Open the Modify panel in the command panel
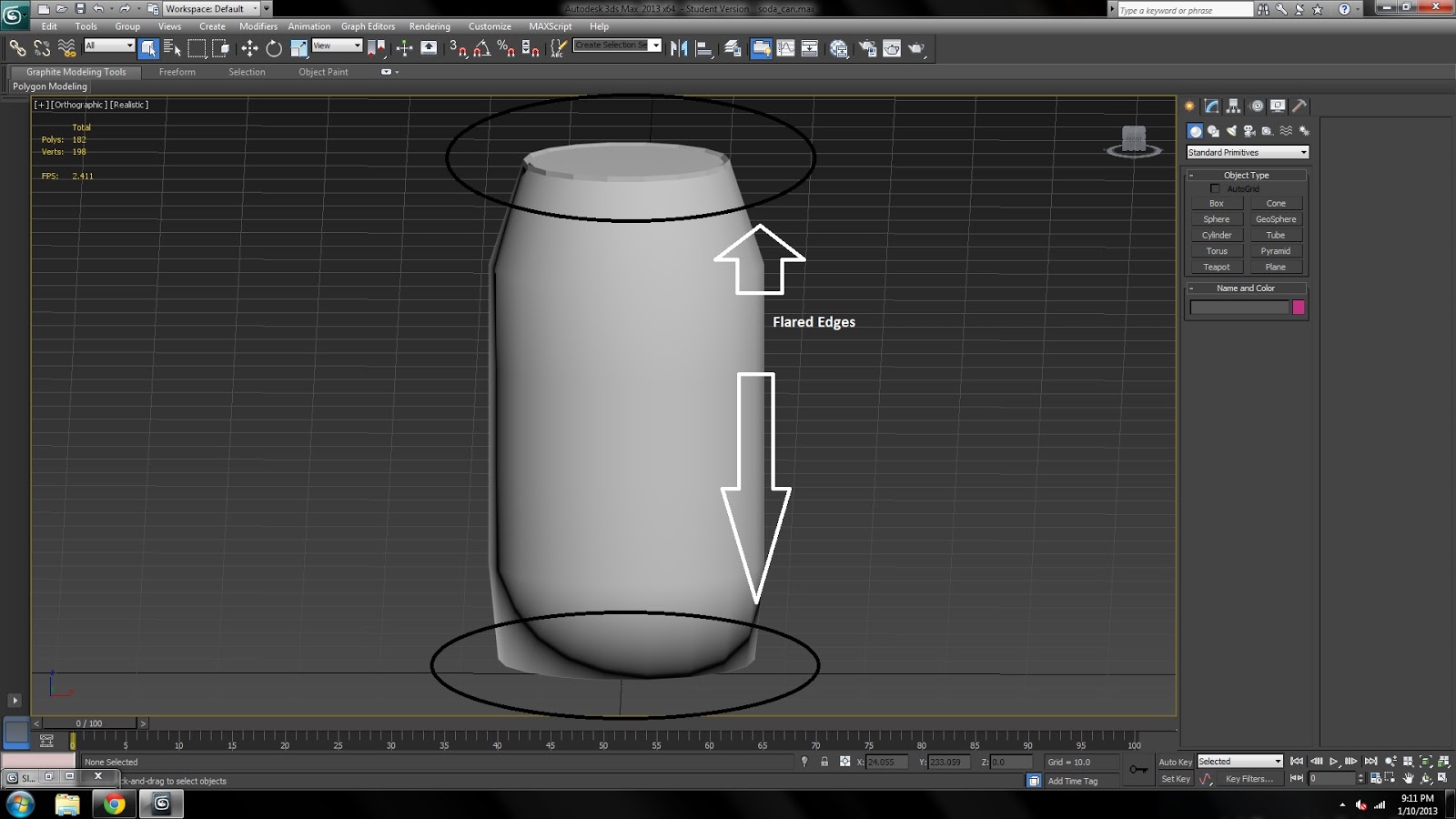The width and height of the screenshot is (1456, 819). click(1211, 106)
